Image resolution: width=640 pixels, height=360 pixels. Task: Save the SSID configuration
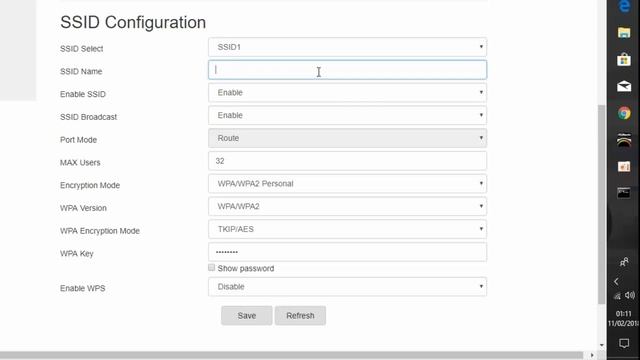[x=247, y=316]
